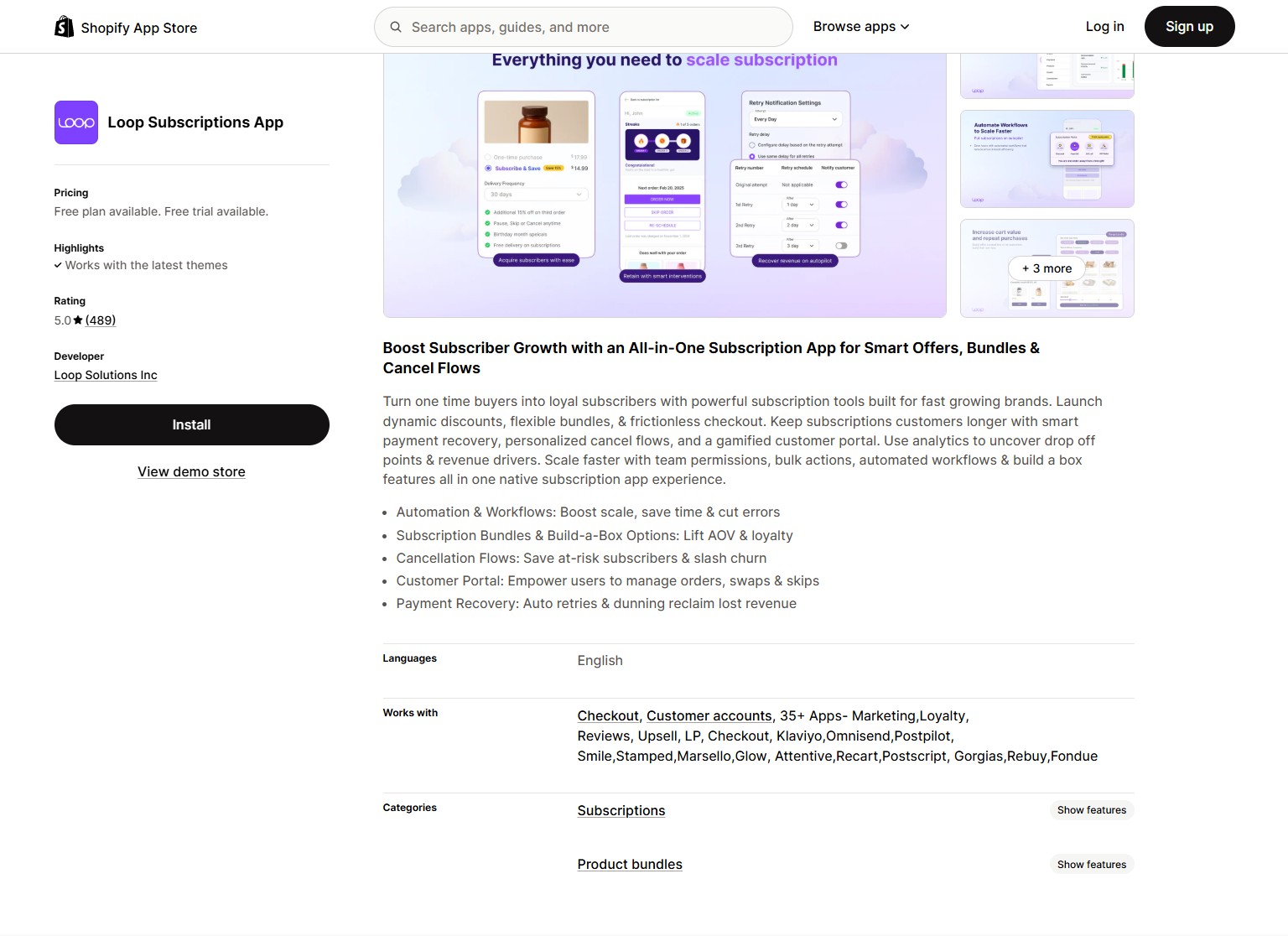The width and height of the screenshot is (1288, 936).
Task: Open the Automate Workflows thumbnail image
Action: [x=1046, y=159]
